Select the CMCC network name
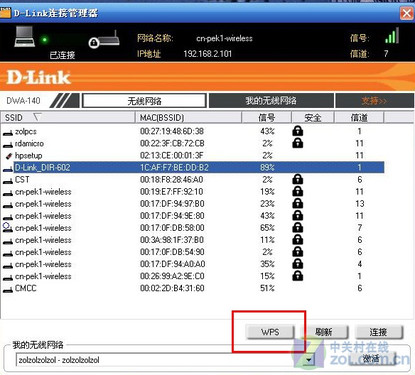This screenshot has height=375, width=415. coord(26,288)
